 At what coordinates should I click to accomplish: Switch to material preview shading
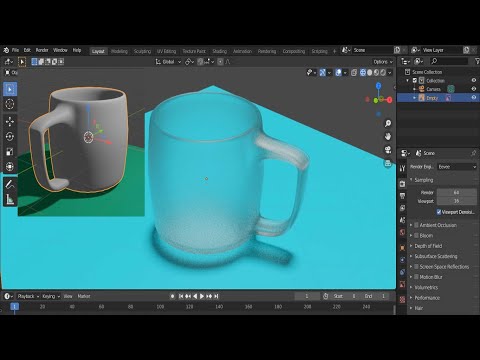pyautogui.click(x=376, y=72)
